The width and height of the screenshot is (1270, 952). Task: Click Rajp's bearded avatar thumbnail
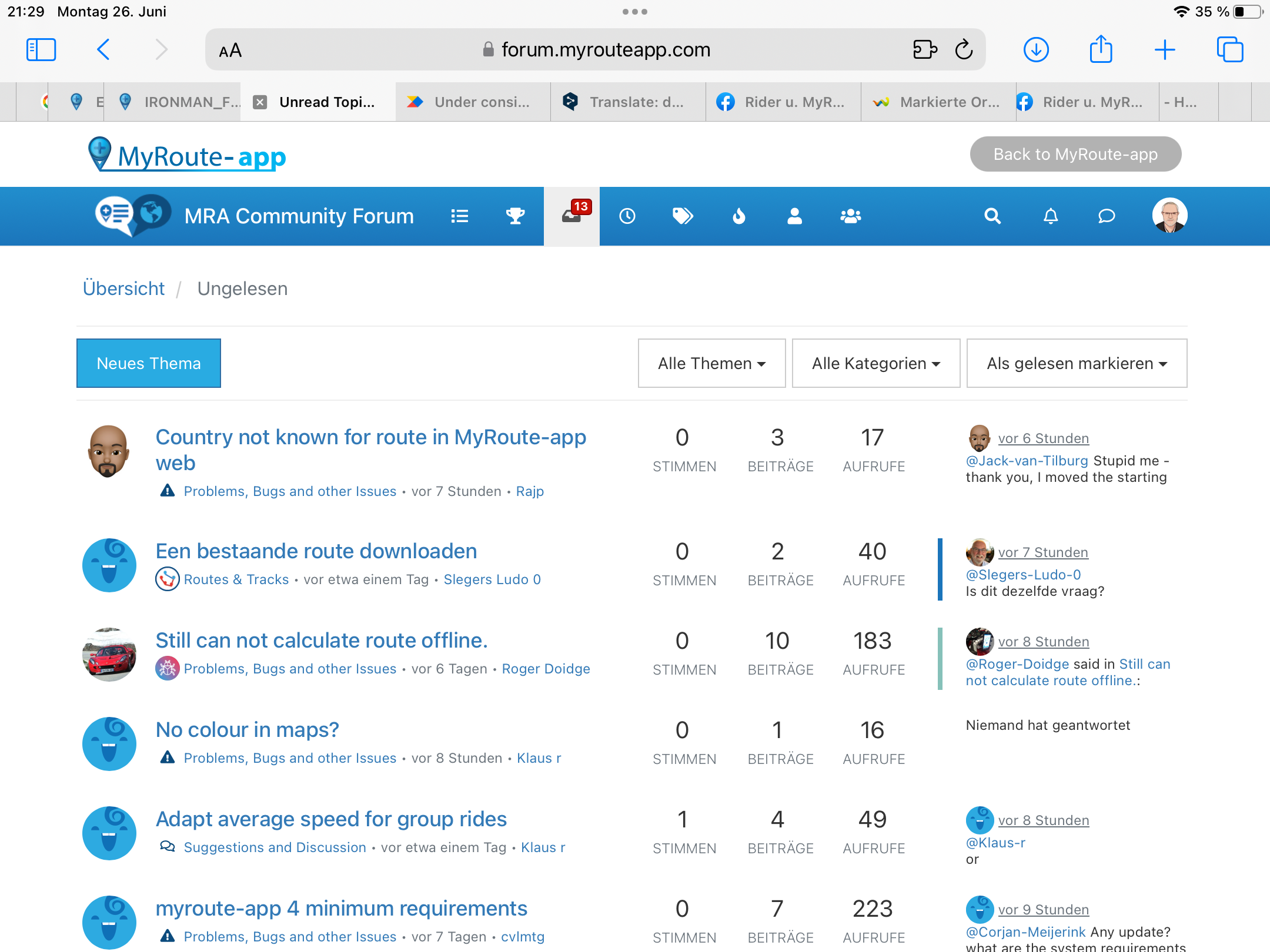[x=109, y=451]
